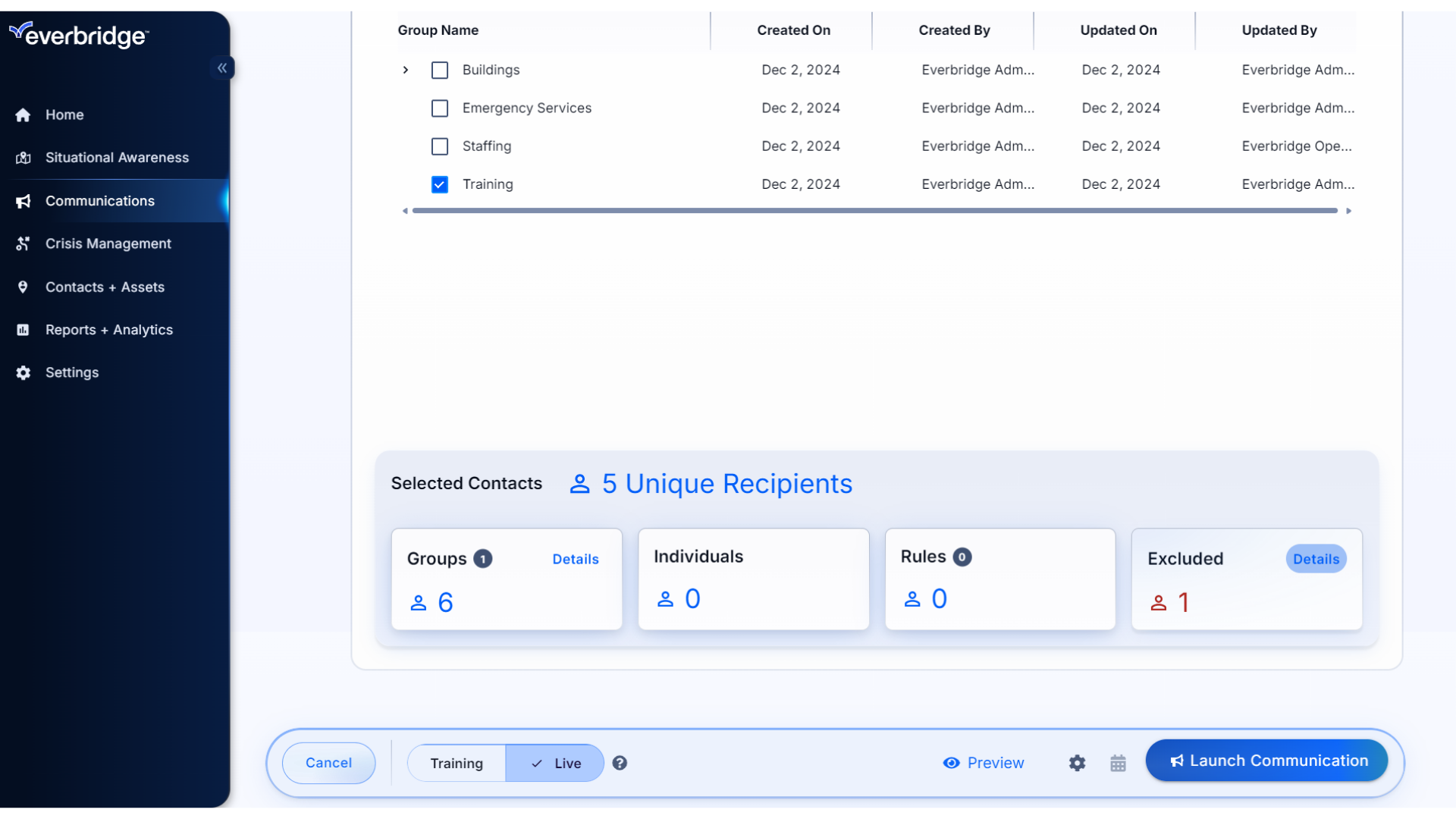View Groups card Details
Screen dimensions: 1456x819
coord(576,559)
